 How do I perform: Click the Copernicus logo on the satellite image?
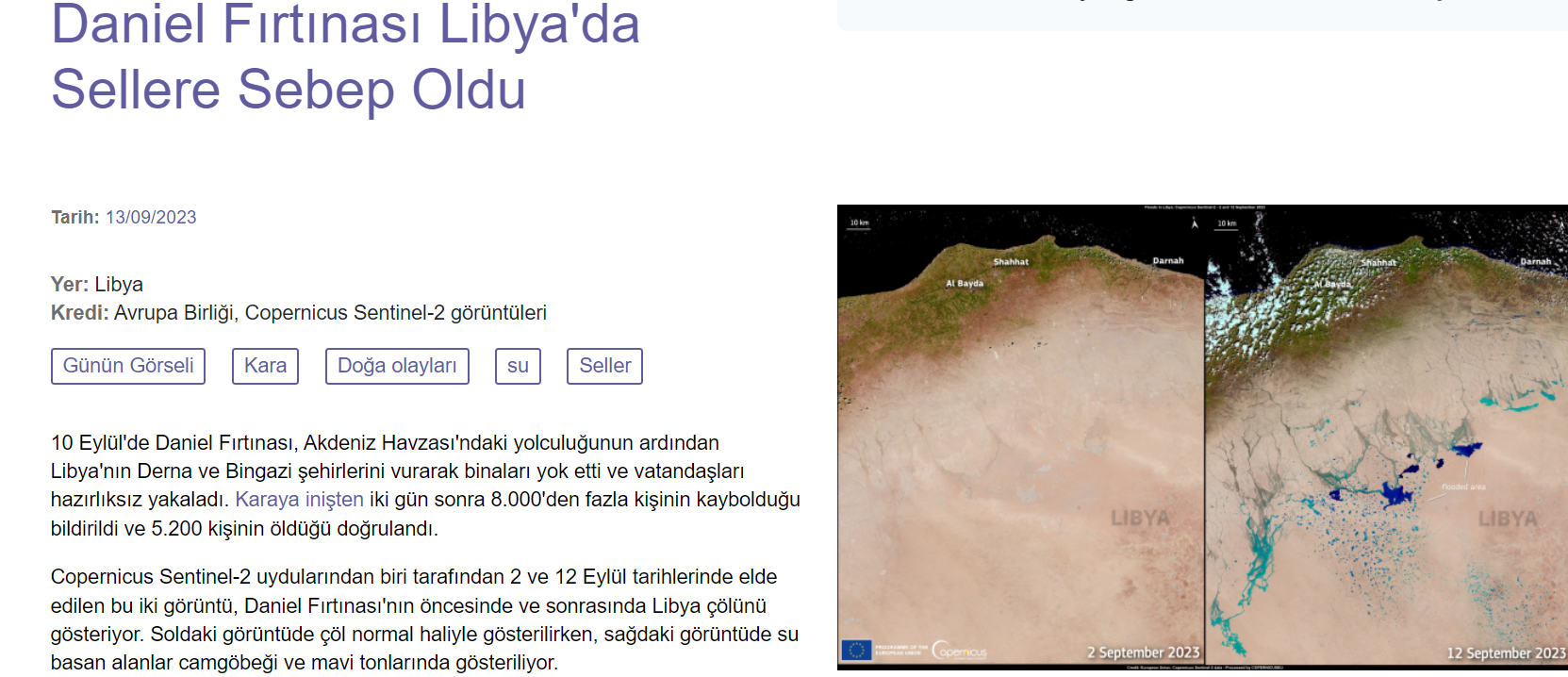click(959, 651)
